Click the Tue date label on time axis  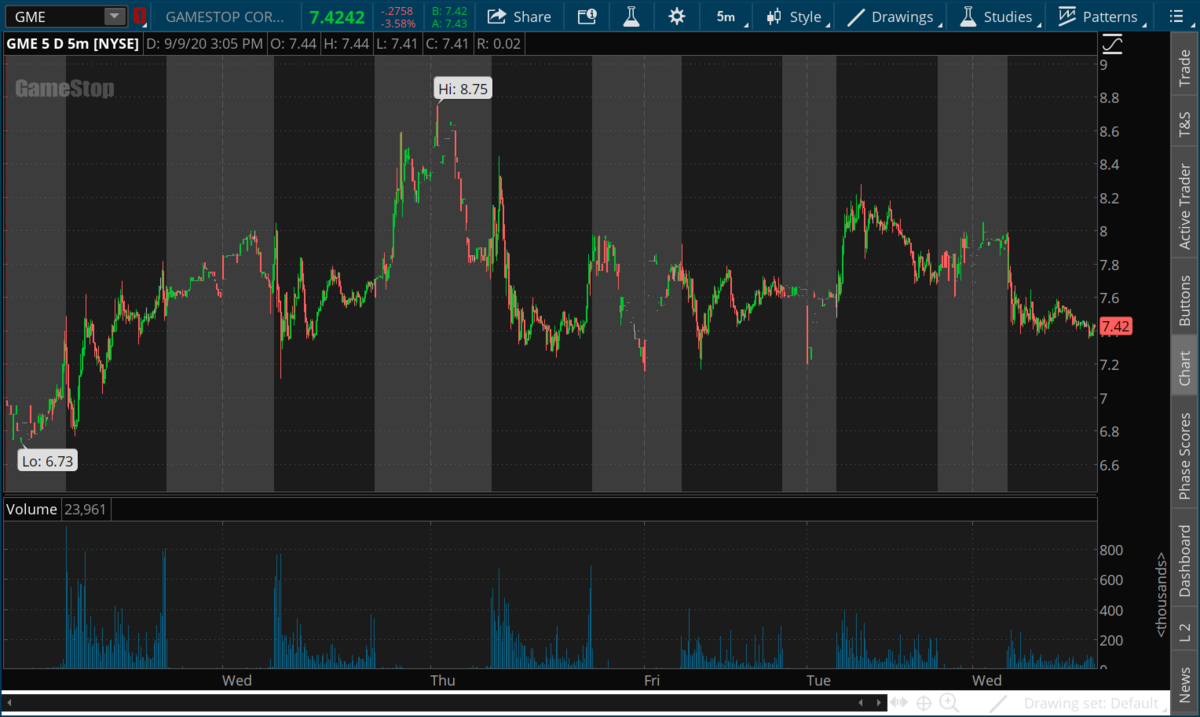click(818, 681)
